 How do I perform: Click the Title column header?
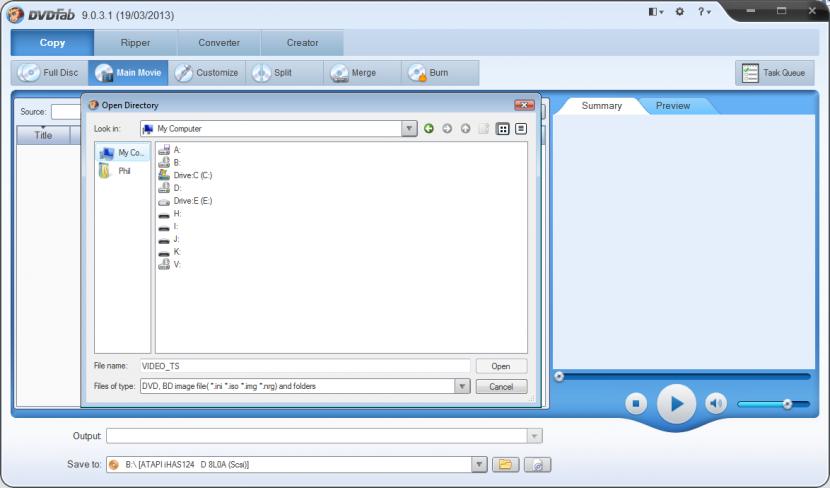pos(43,135)
